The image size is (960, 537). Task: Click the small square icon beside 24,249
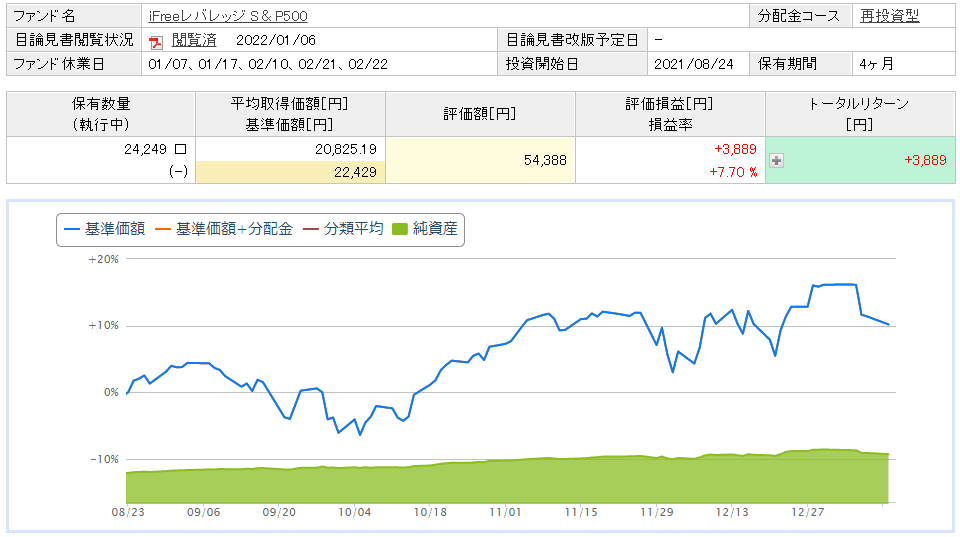181,149
